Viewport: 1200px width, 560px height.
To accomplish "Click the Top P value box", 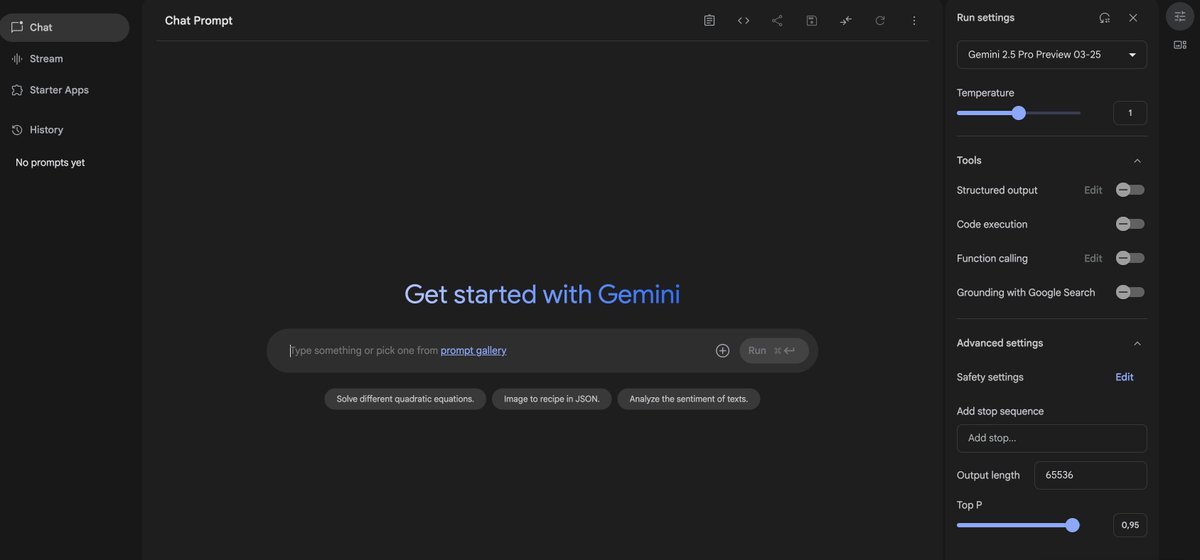I will point(1130,525).
